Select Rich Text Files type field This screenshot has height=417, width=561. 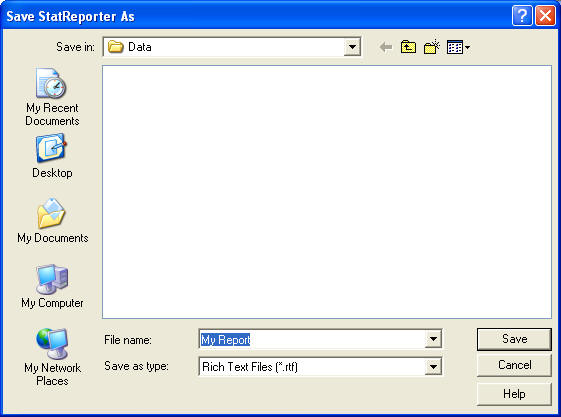click(x=312, y=367)
